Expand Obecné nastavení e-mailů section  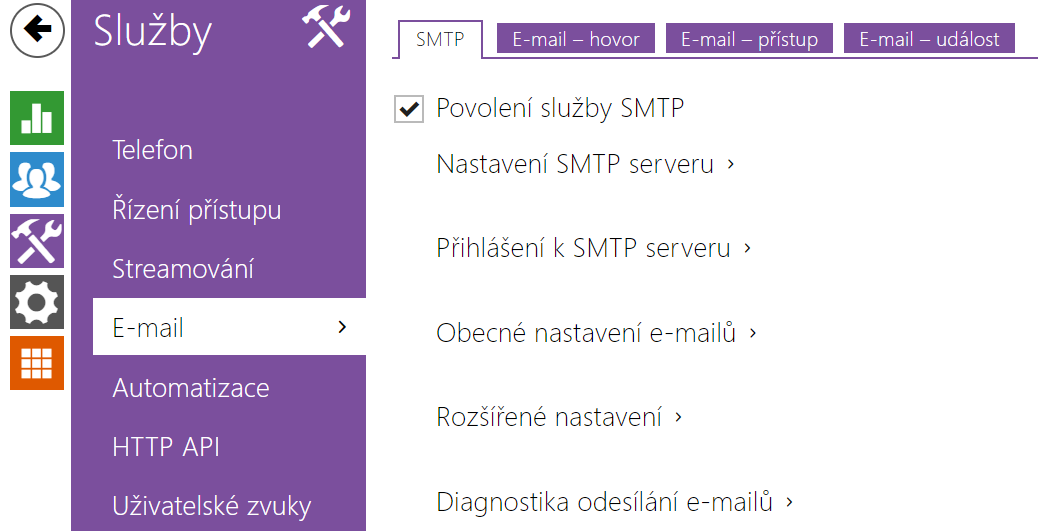point(596,332)
